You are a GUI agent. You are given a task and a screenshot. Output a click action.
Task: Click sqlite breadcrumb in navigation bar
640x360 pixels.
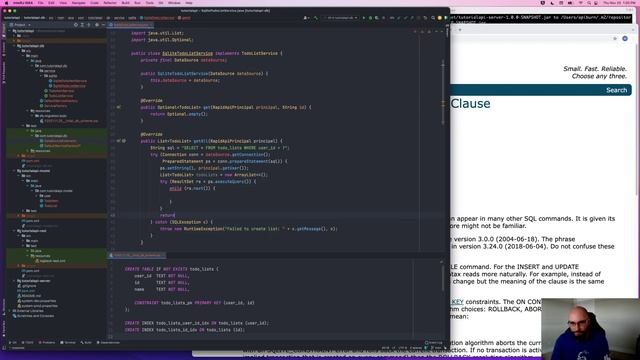tap(132, 18)
